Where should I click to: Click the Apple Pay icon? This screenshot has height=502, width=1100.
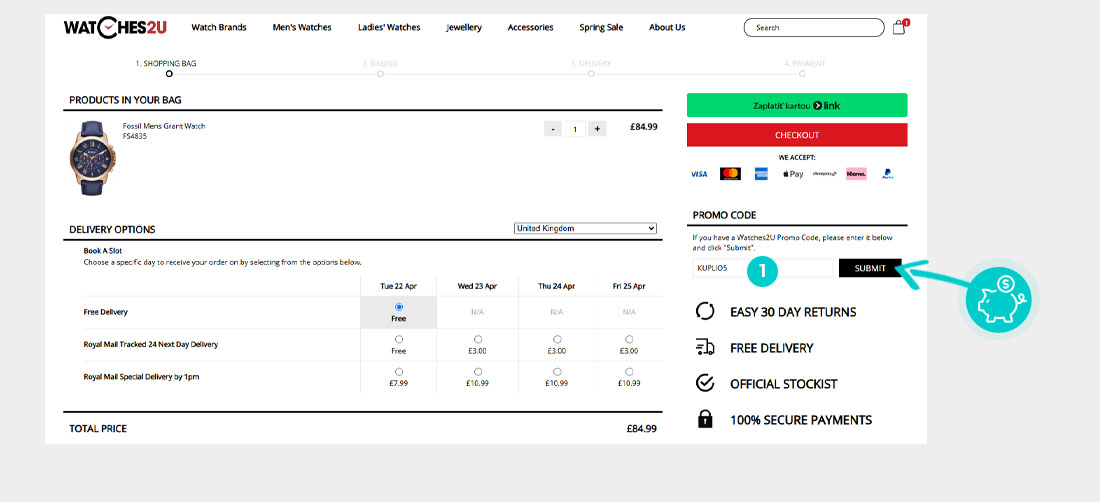(x=793, y=174)
